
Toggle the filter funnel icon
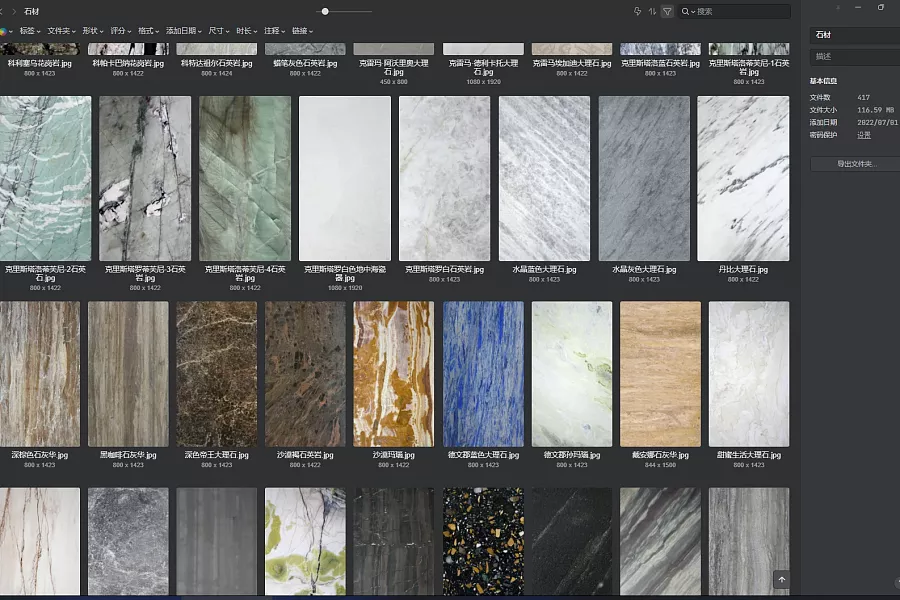667,11
